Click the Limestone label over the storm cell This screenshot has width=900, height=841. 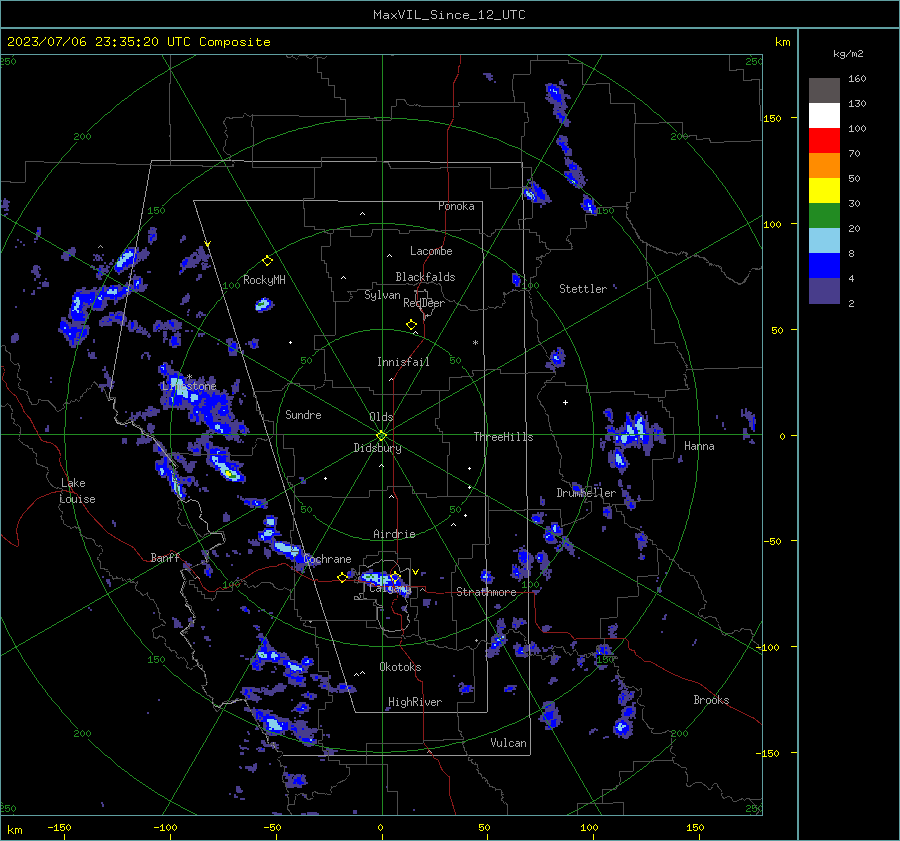pyautogui.click(x=189, y=386)
